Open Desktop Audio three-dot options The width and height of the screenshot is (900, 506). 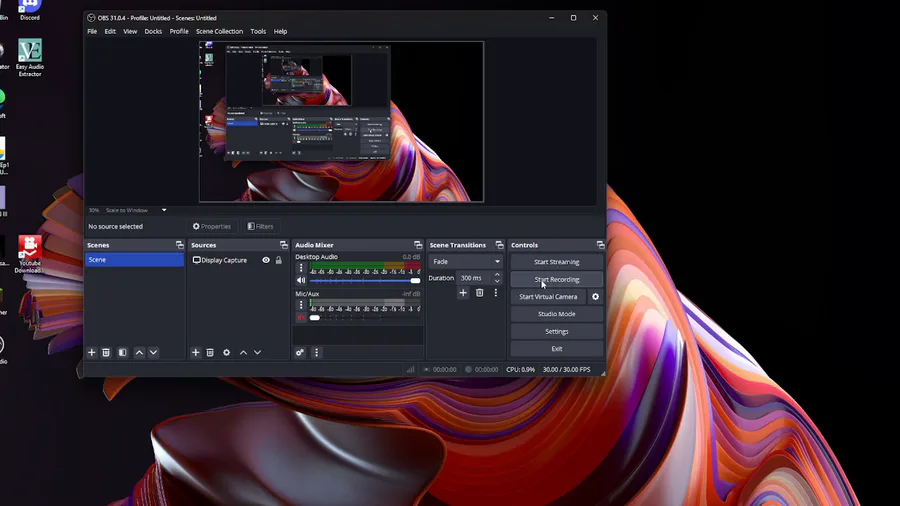301,268
